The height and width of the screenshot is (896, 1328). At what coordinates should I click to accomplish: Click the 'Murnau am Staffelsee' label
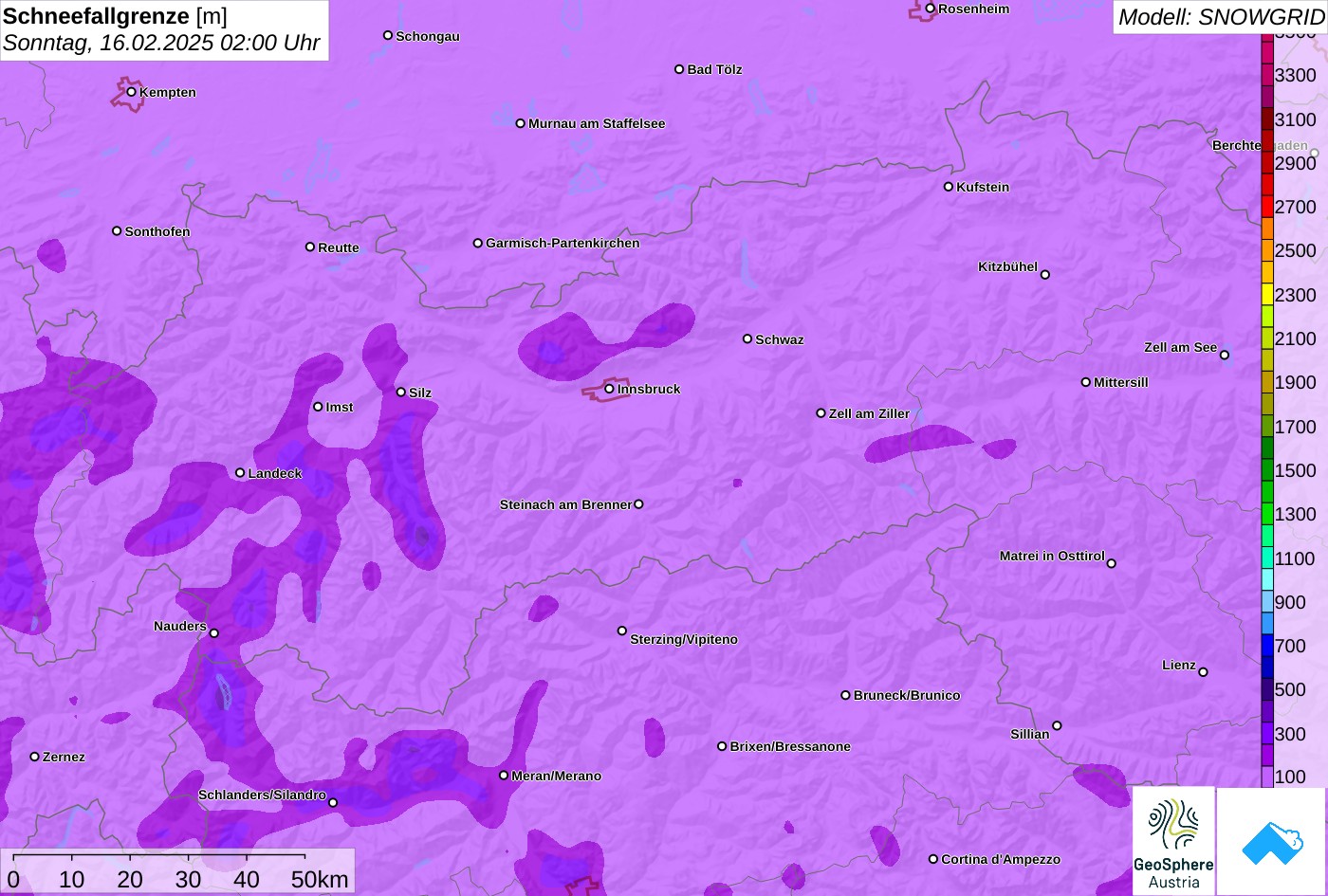pyautogui.click(x=597, y=123)
